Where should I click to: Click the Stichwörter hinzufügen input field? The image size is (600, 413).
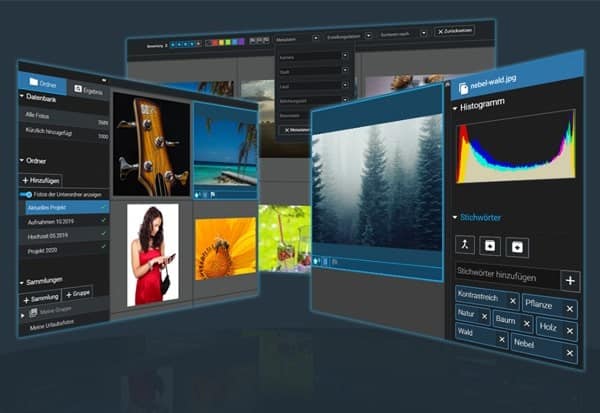tap(507, 276)
